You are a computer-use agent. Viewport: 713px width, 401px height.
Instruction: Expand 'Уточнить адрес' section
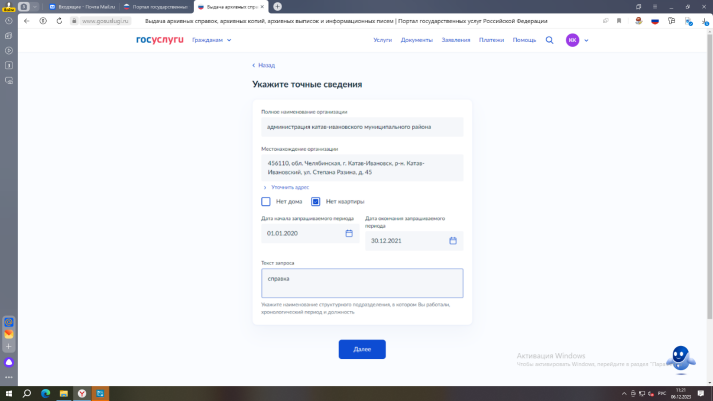click(x=289, y=187)
